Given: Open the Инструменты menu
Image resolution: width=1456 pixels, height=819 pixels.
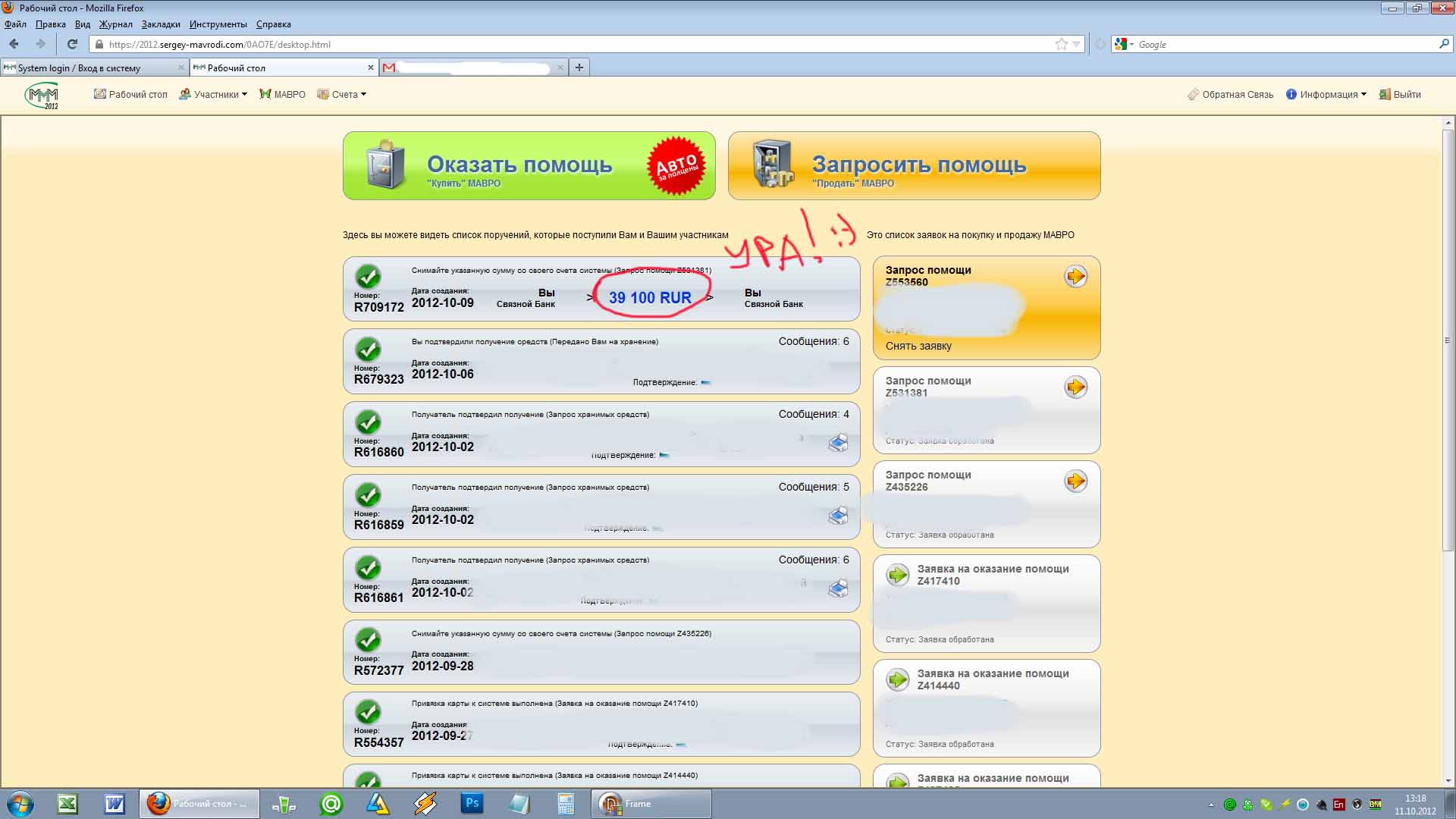Looking at the screenshot, I should (x=218, y=24).
